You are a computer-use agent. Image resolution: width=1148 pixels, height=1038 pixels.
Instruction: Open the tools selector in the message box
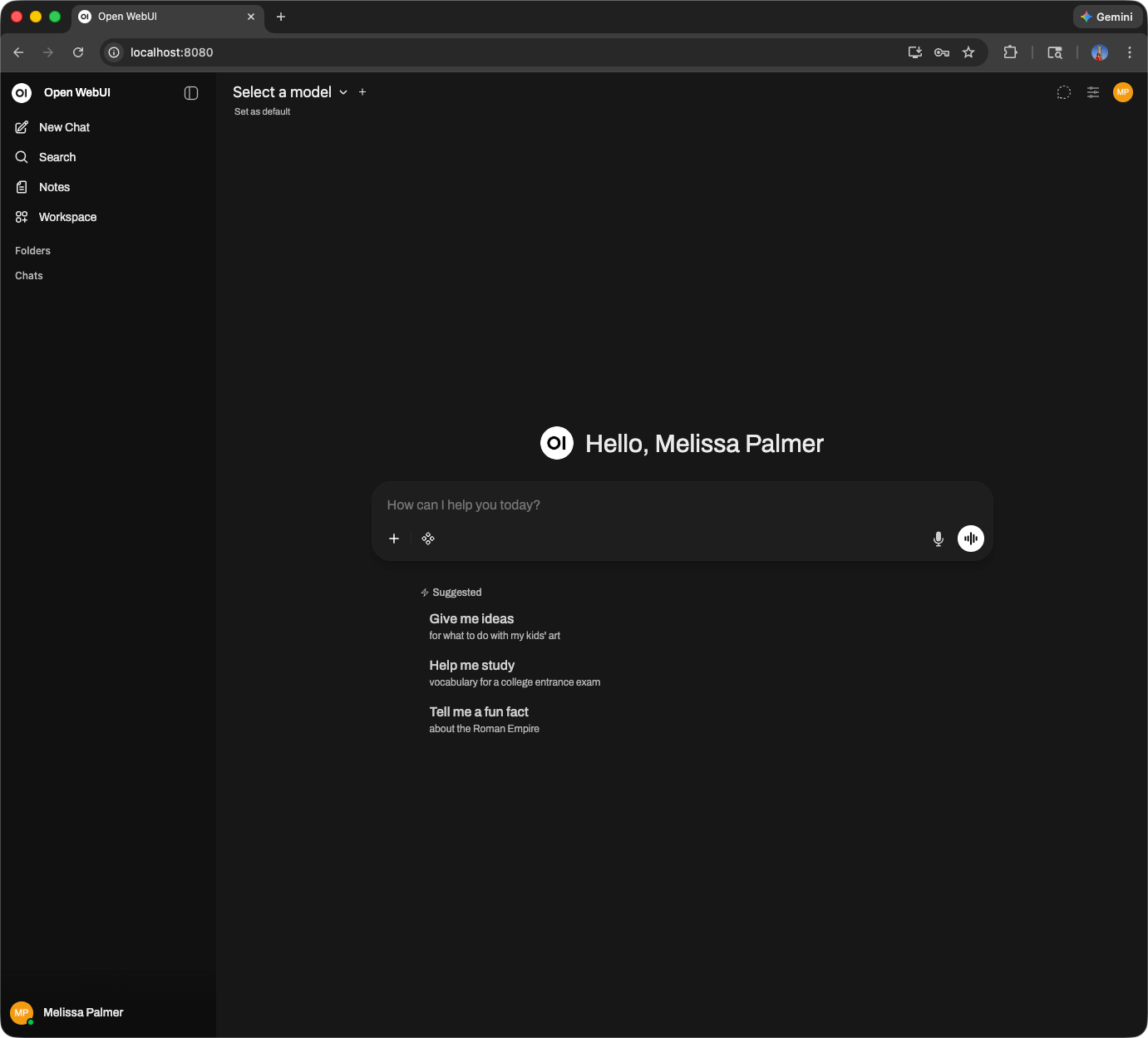[428, 539]
